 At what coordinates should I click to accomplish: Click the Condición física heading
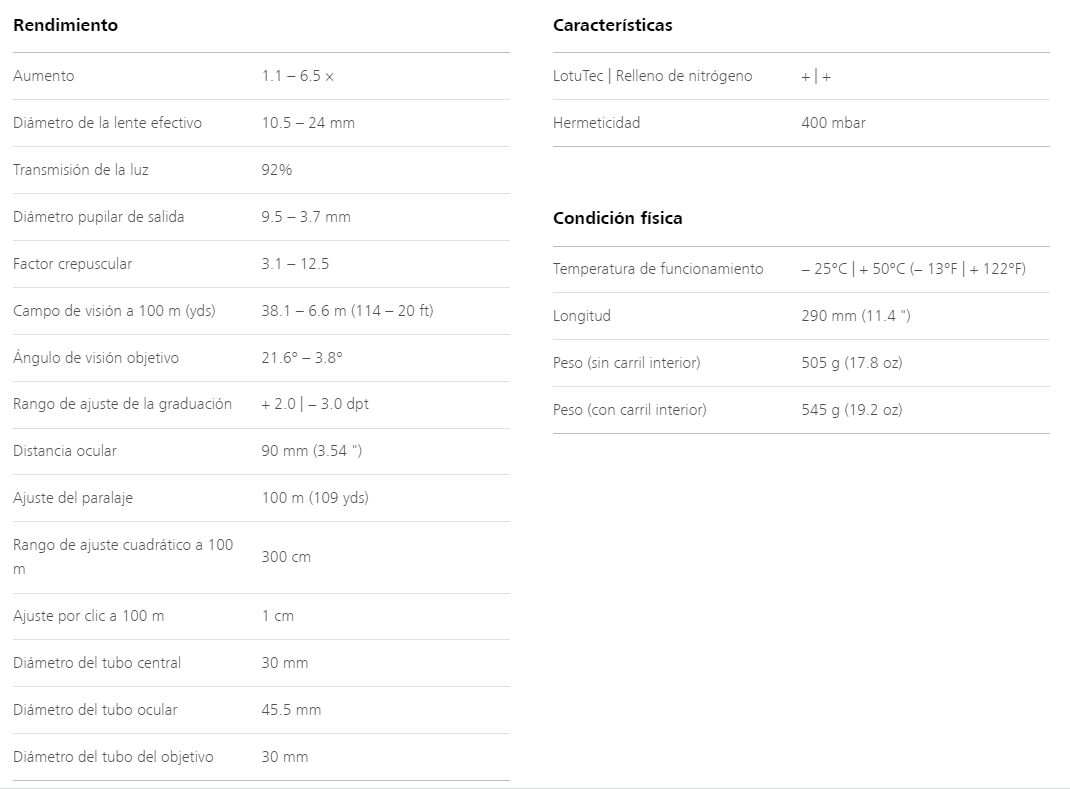pos(618,218)
